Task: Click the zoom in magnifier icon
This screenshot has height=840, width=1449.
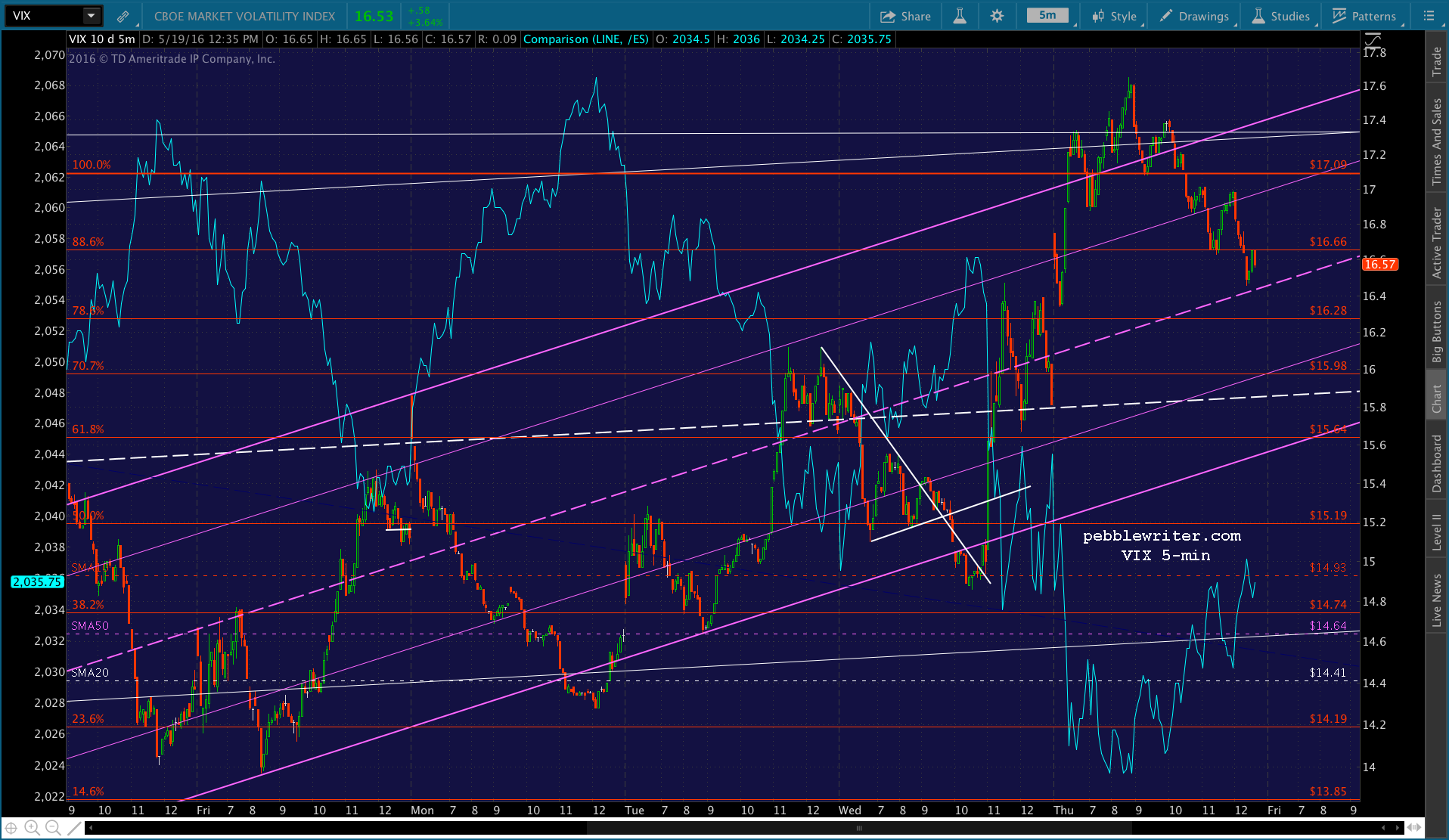Action: click(x=32, y=828)
